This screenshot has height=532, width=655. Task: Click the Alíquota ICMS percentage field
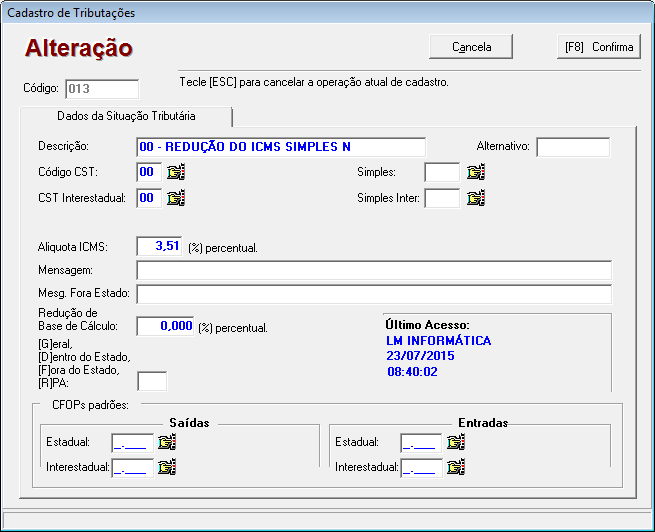[158, 246]
